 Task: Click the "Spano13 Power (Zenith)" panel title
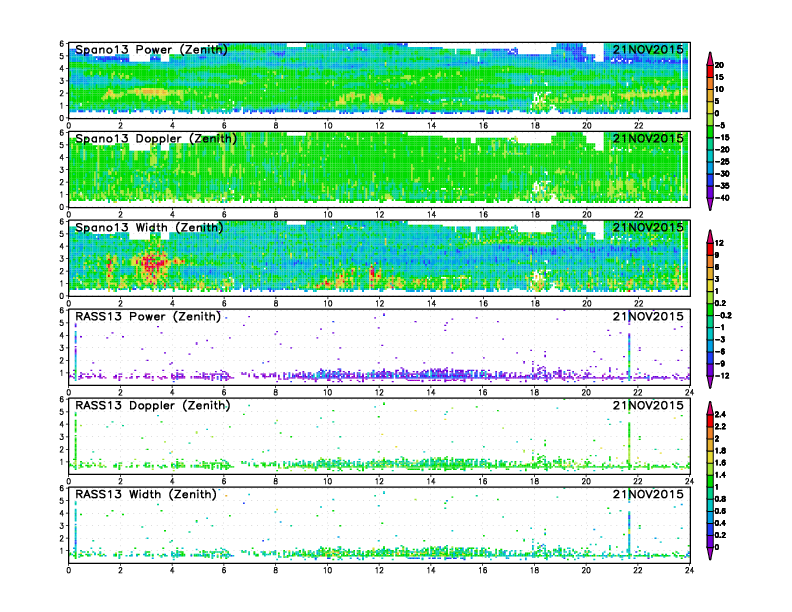coord(151,49)
